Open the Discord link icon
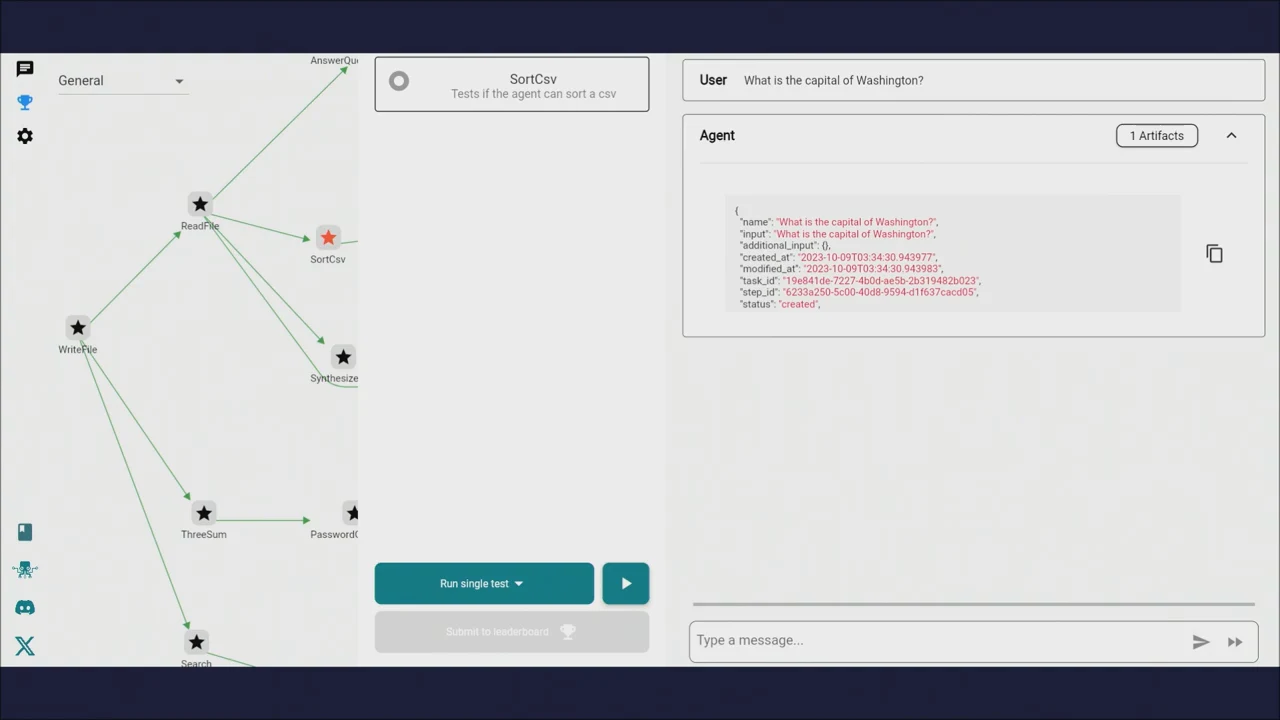Viewport: 1280px width, 720px height. (x=25, y=608)
